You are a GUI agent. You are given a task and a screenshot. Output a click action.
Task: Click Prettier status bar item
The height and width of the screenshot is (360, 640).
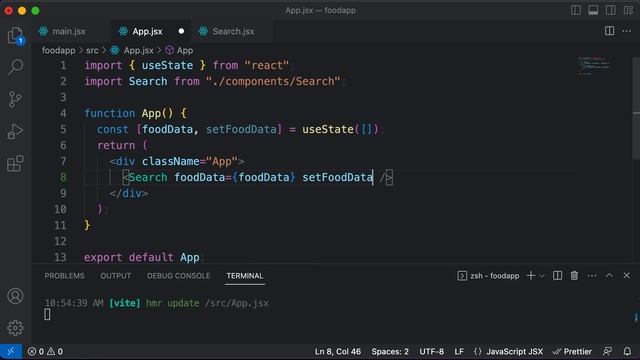[572, 351]
